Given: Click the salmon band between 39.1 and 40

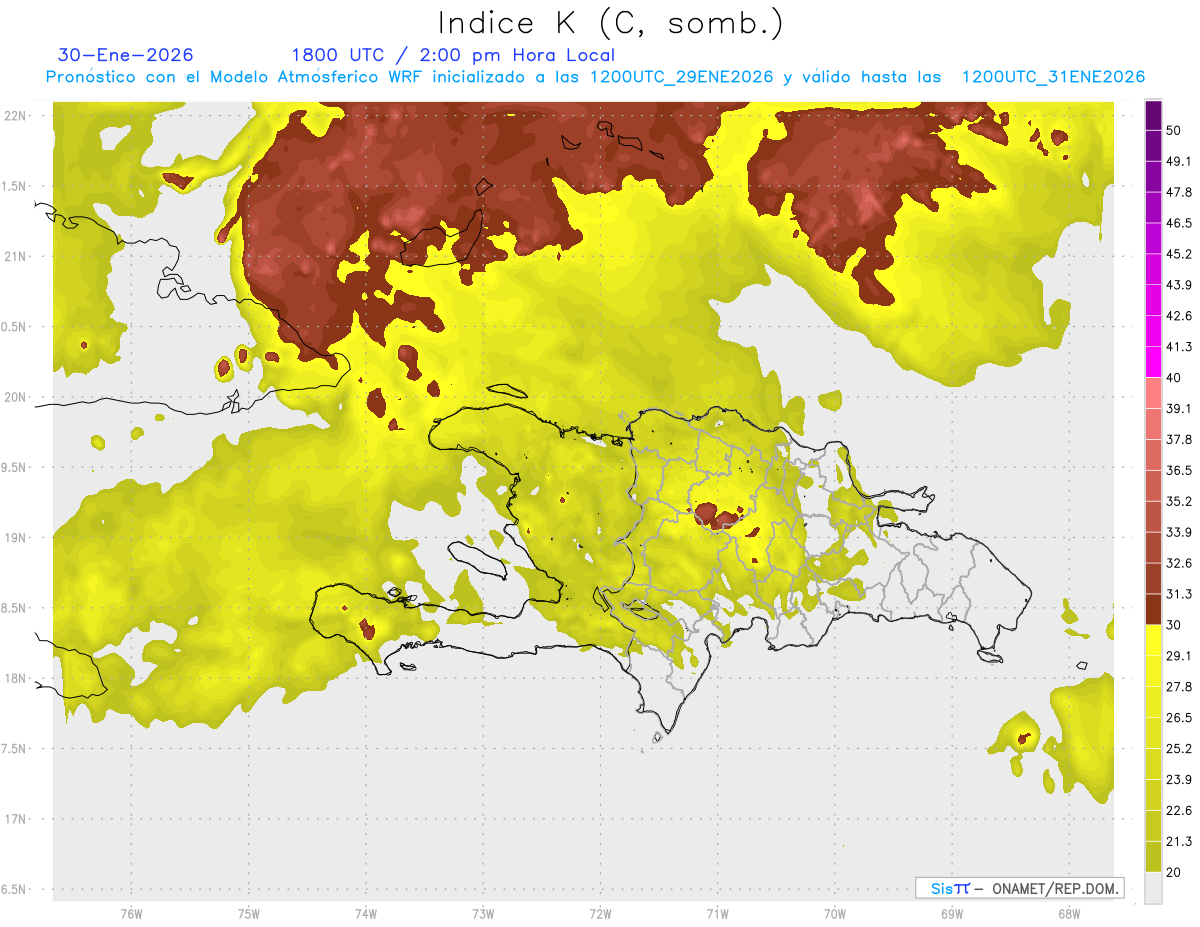Looking at the screenshot, I should (x=1154, y=393).
